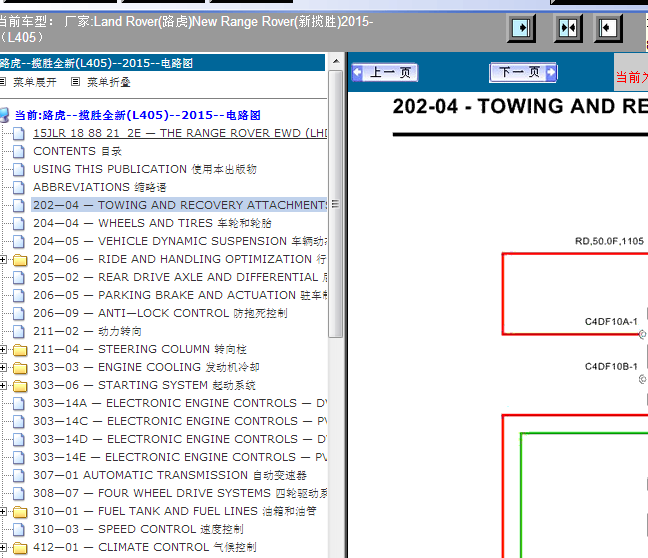The width and height of the screenshot is (648, 558).
Task: Open ABBREVIATIONS 缩略语 entry
Action: (x=100, y=187)
